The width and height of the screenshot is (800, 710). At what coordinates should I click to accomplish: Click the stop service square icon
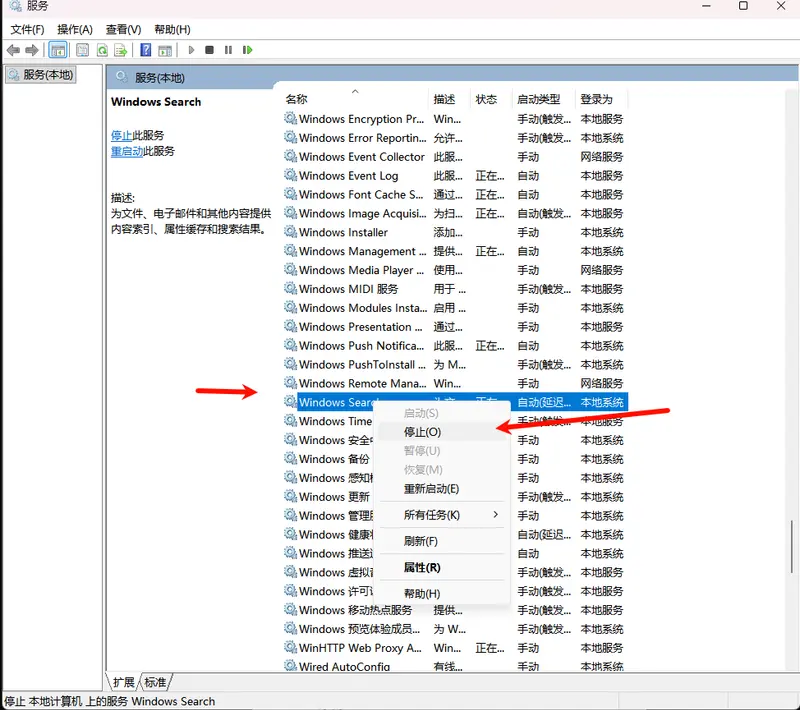coord(209,50)
